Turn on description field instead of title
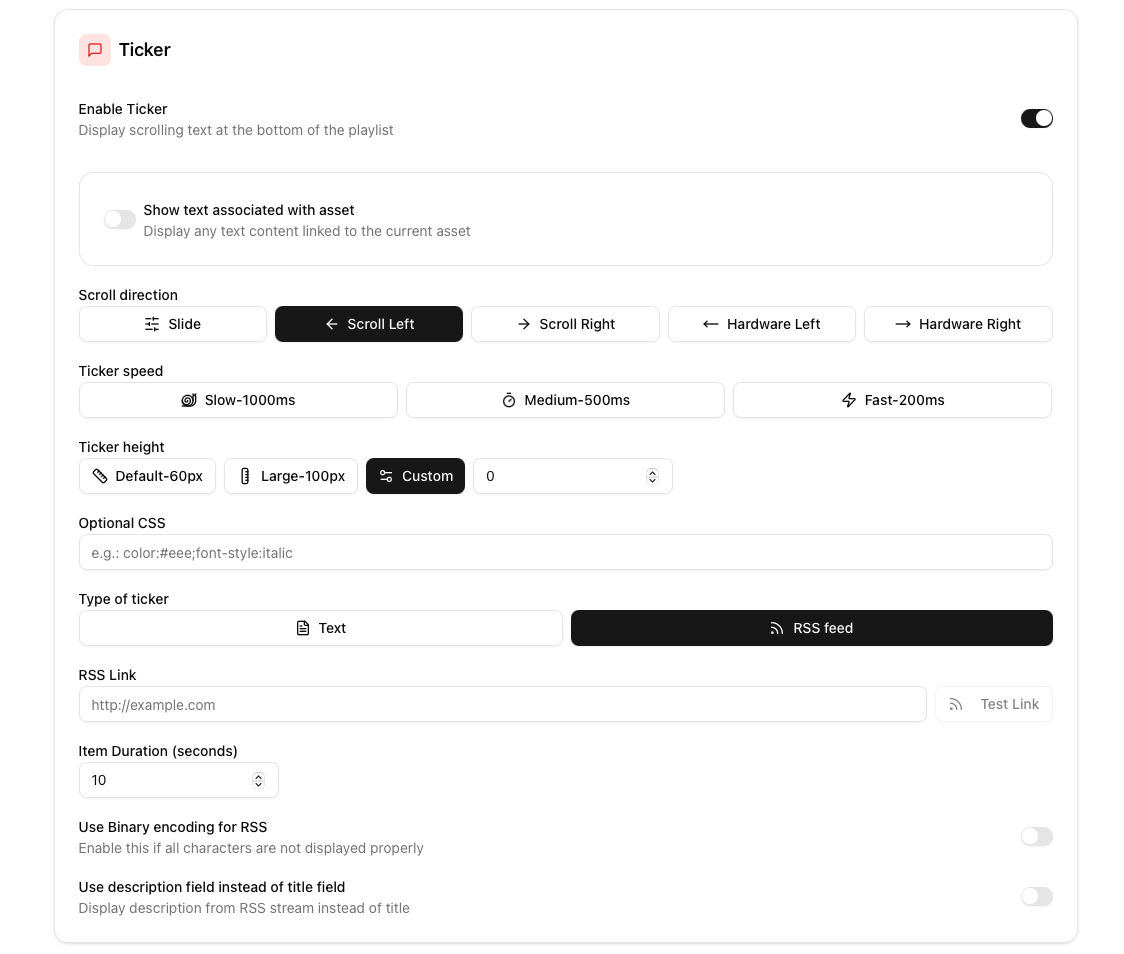This screenshot has width=1124, height=954. pyautogui.click(x=1036, y=897)
